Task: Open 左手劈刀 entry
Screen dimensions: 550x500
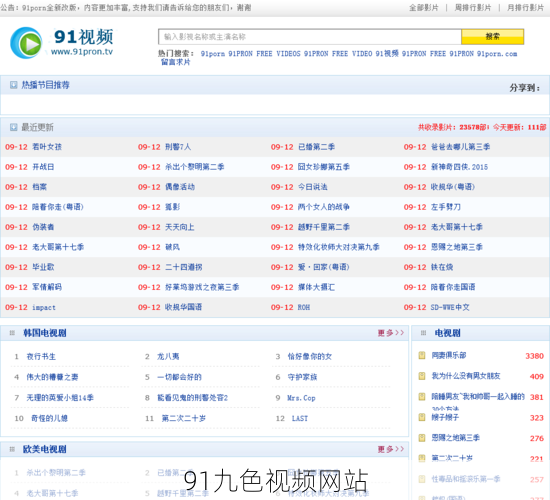Action: (445, 207)
